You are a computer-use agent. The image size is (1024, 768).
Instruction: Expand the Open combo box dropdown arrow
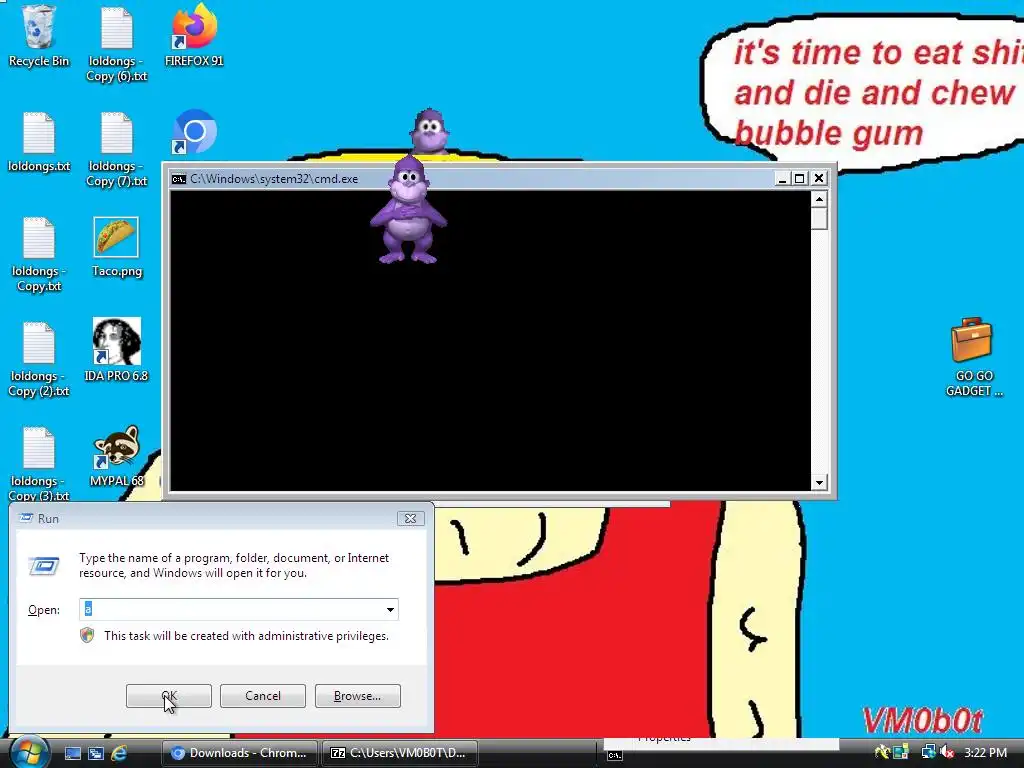pos(390,609)
